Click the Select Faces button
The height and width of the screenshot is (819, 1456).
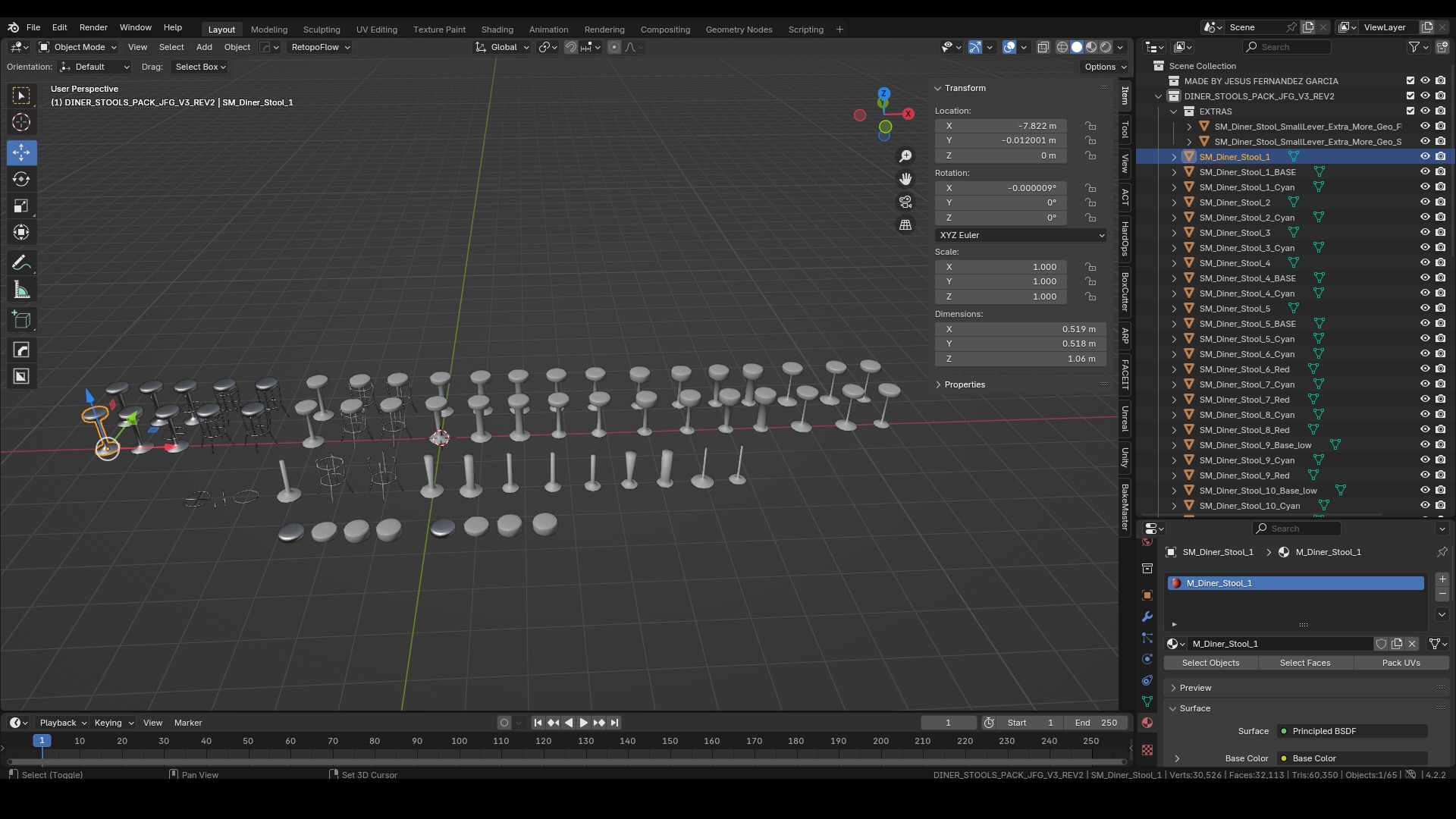click(x=1305, y=663)
